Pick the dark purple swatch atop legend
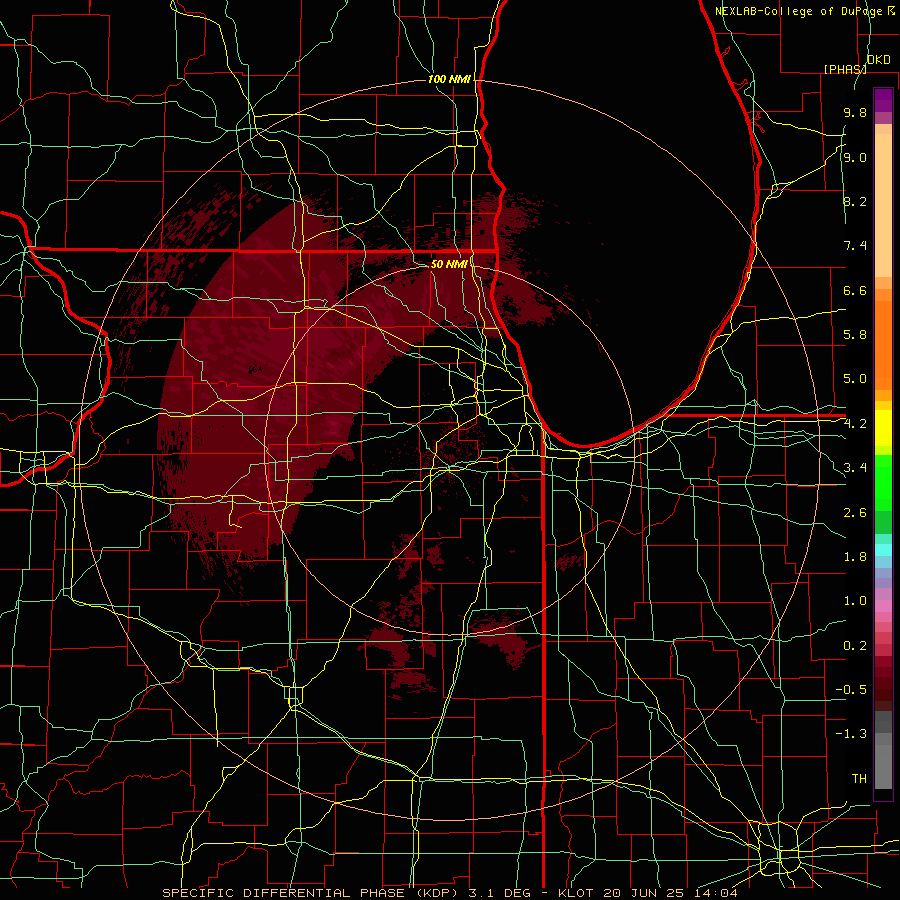The image size is (900, 900). click(883, 100)
